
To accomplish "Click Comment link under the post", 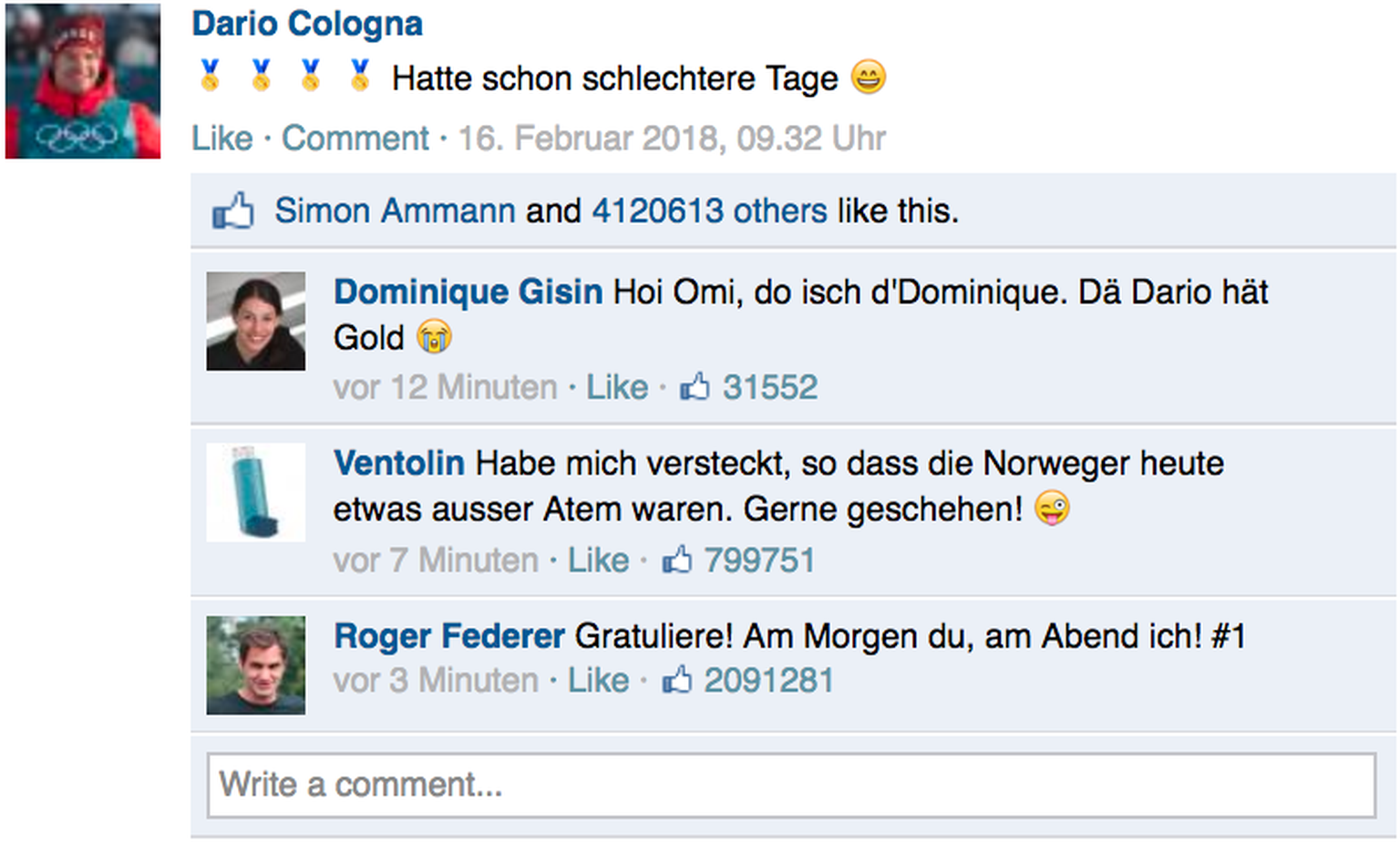I will point(355,139).
